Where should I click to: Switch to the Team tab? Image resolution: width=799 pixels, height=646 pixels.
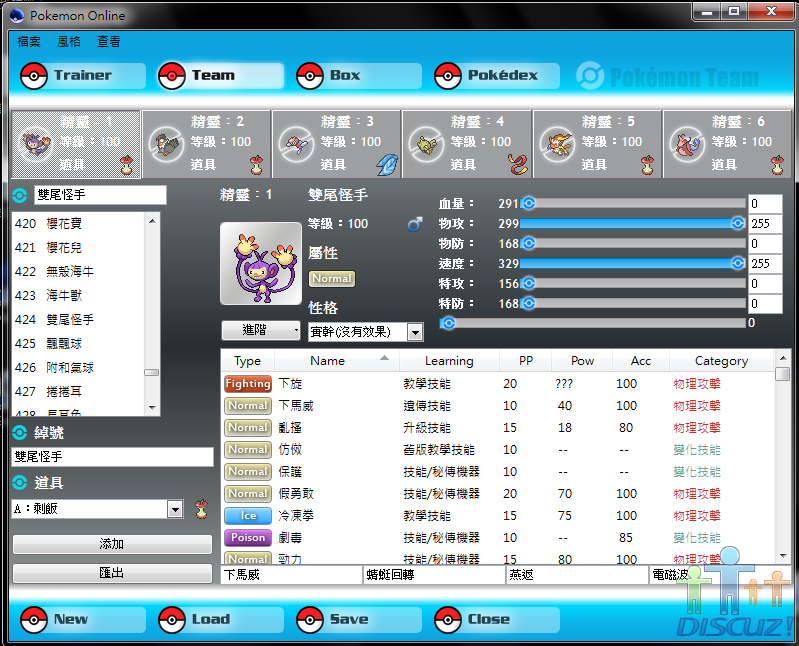pos(221,76)
